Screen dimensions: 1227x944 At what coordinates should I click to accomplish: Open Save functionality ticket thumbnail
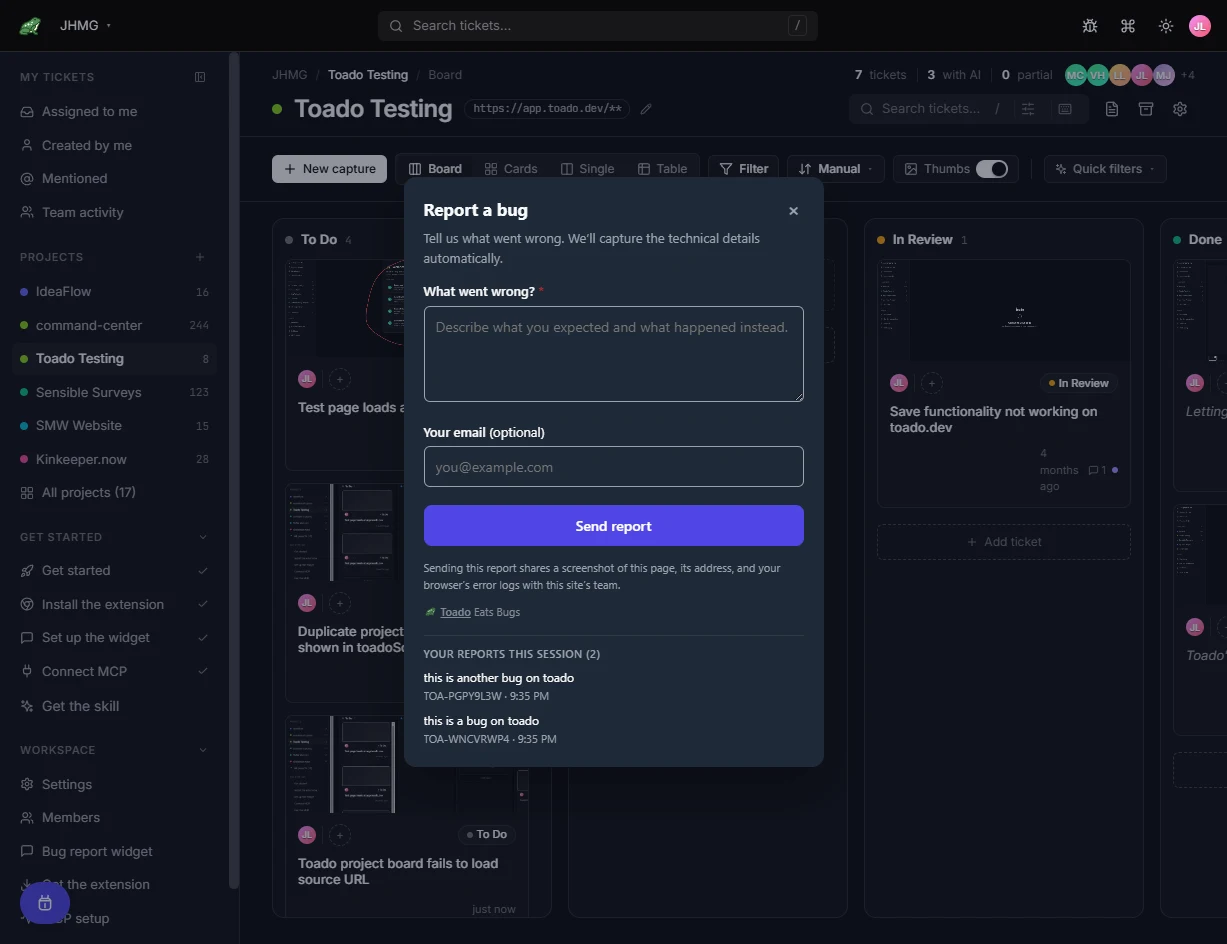[1004, 311]
